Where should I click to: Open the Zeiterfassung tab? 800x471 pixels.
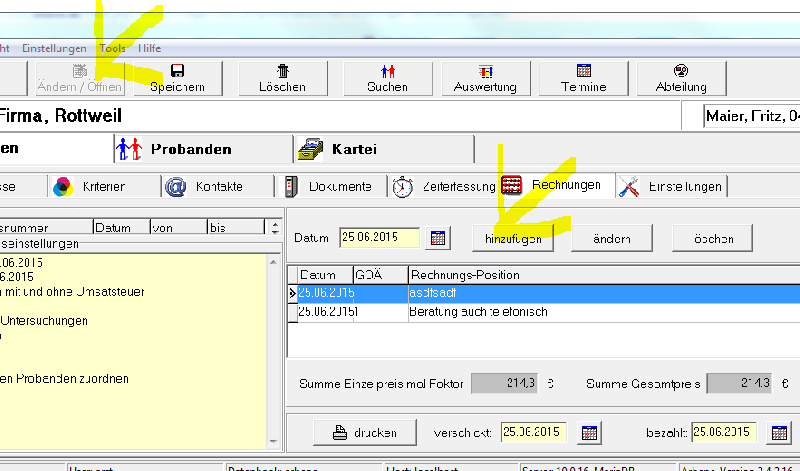pos(443,186)
